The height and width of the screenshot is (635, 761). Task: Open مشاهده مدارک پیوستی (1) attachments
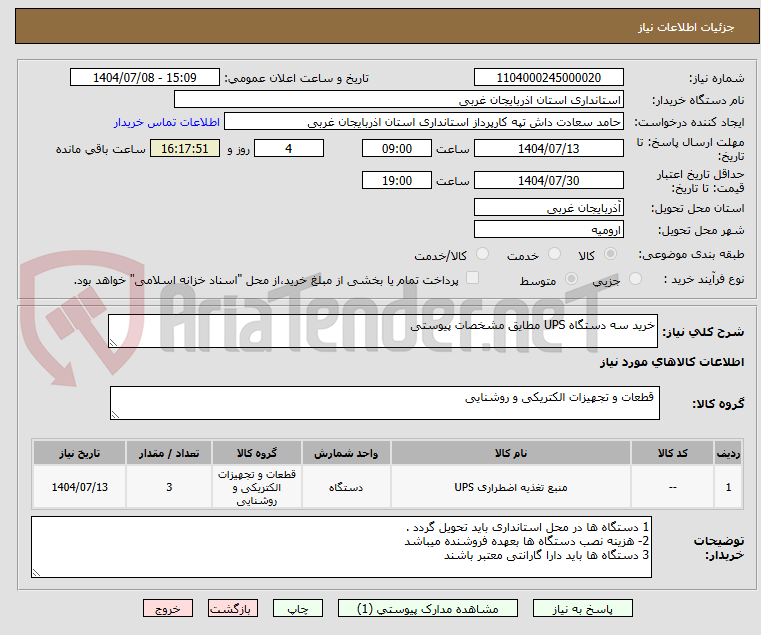428,608
